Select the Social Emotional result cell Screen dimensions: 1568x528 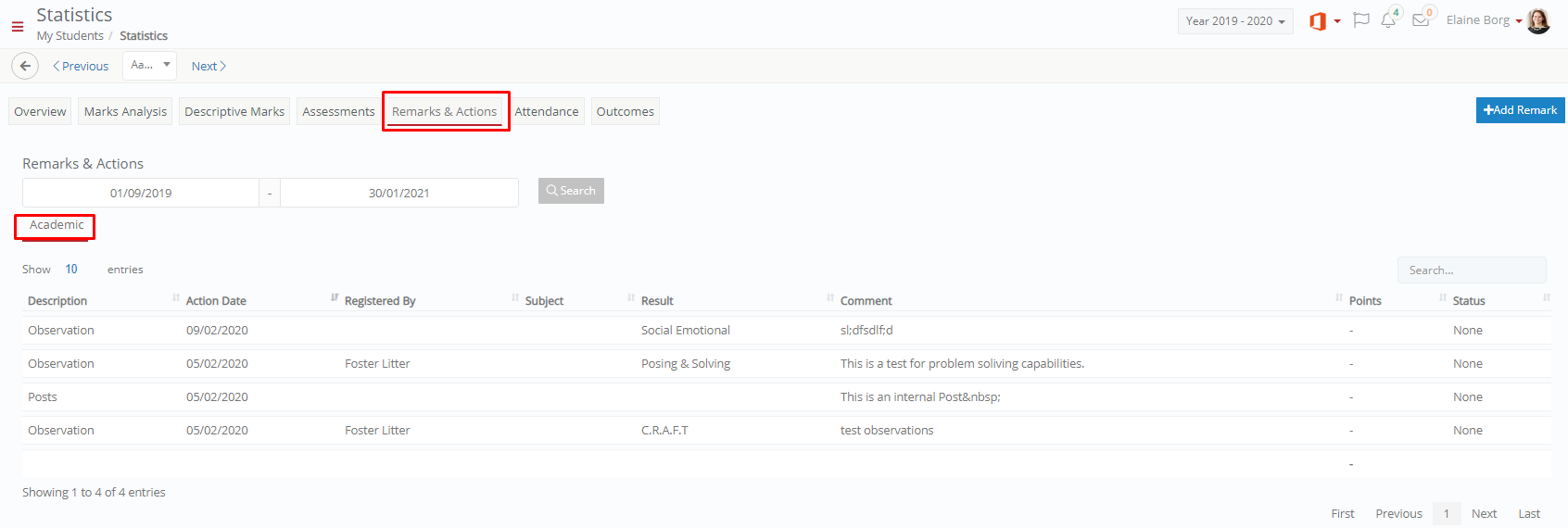[686, 331]
